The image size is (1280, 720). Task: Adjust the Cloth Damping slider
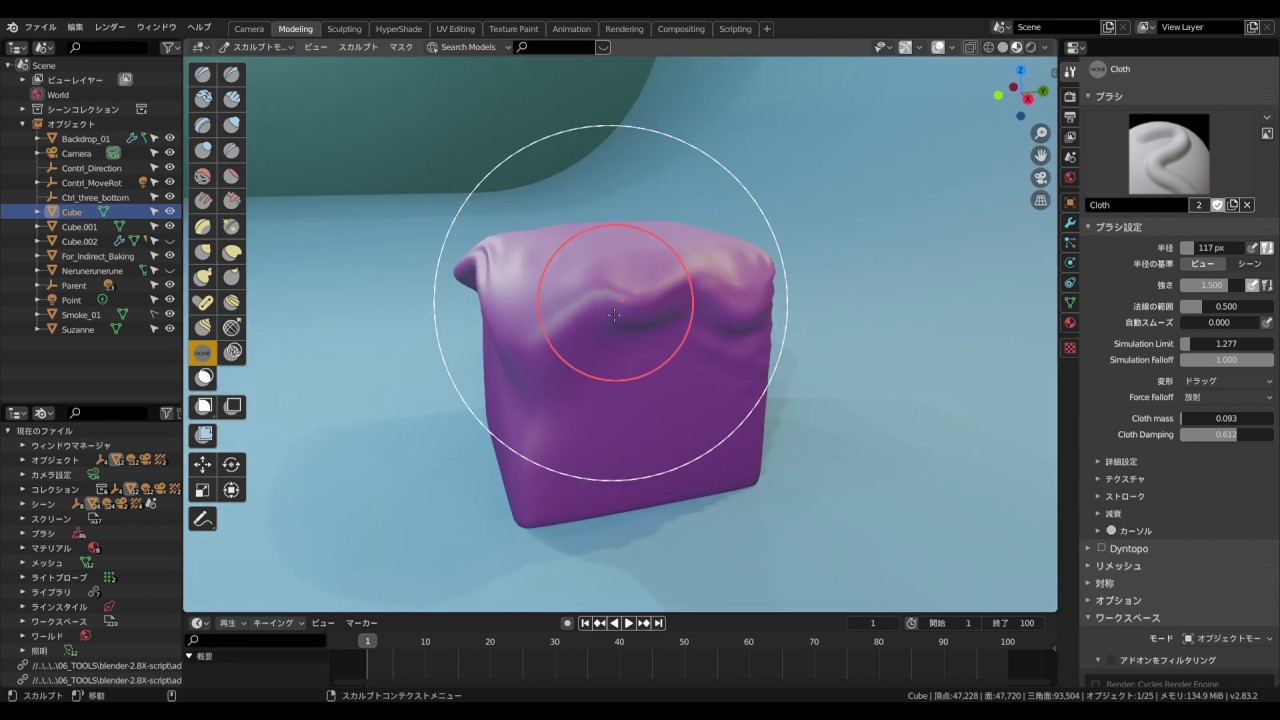pos(1227,435)
